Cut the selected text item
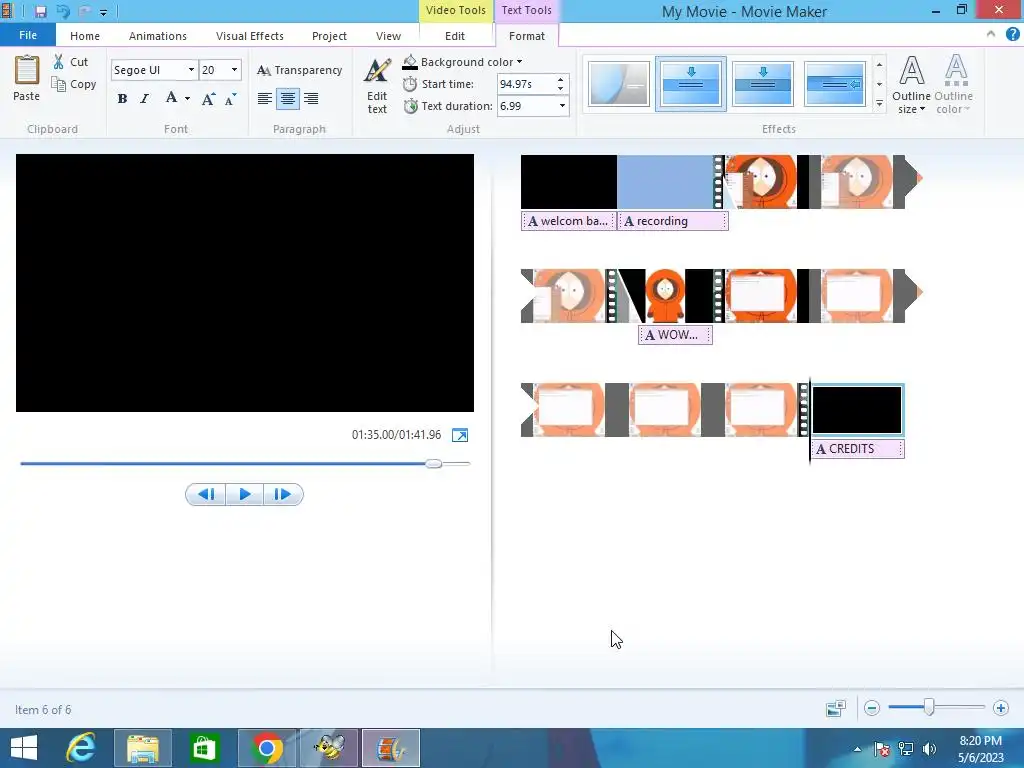This screenshot has height=768, width=1024. pyautogui.click(x=71, y=62)
